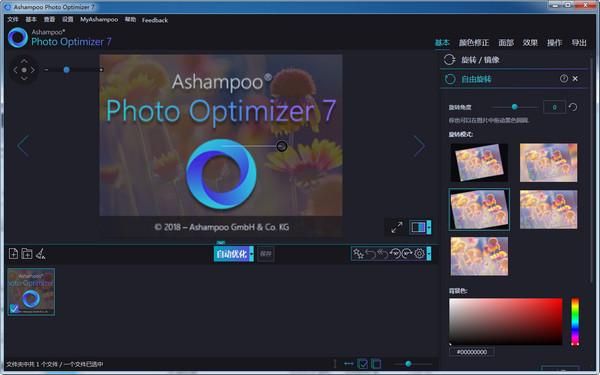Click the broom clear-list icon
Image resolution: width=600 pixels, height=375 pixels.
tap(41, 253)
